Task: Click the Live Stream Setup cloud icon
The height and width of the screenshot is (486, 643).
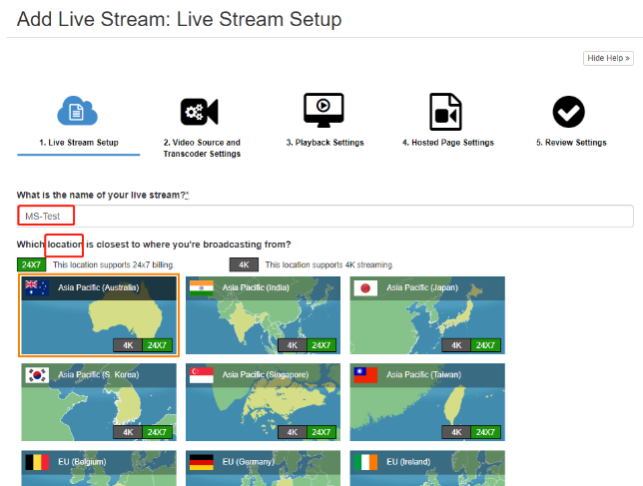Action: [78, 111]
